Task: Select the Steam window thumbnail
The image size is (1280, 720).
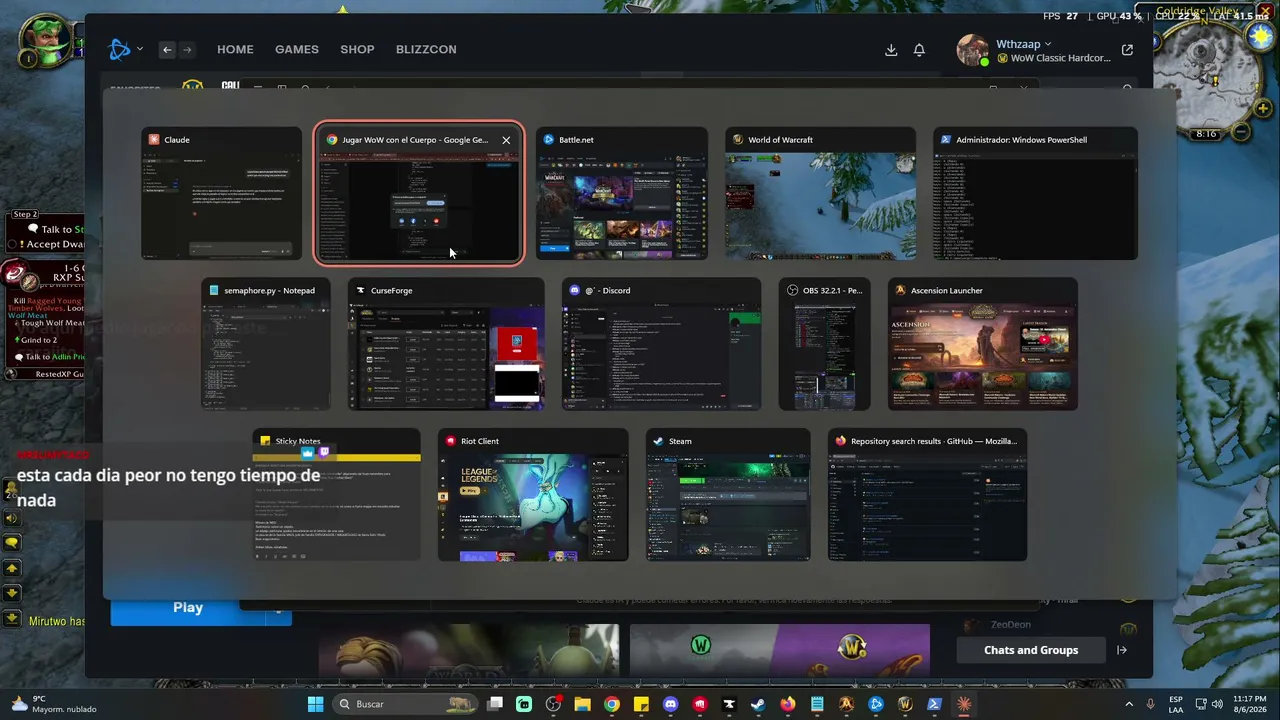Action: (728, 495)
